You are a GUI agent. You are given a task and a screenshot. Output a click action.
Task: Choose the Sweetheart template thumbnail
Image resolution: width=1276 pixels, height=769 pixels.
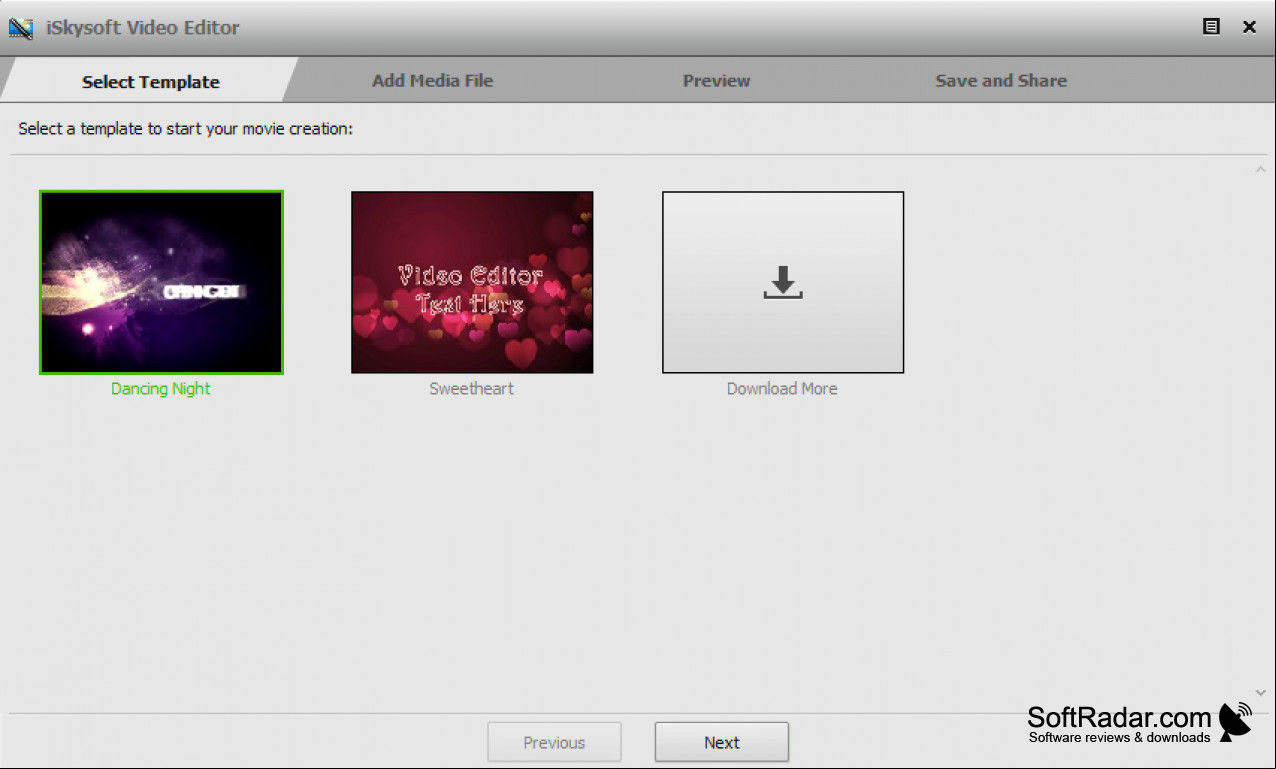(x=472, y=282)
